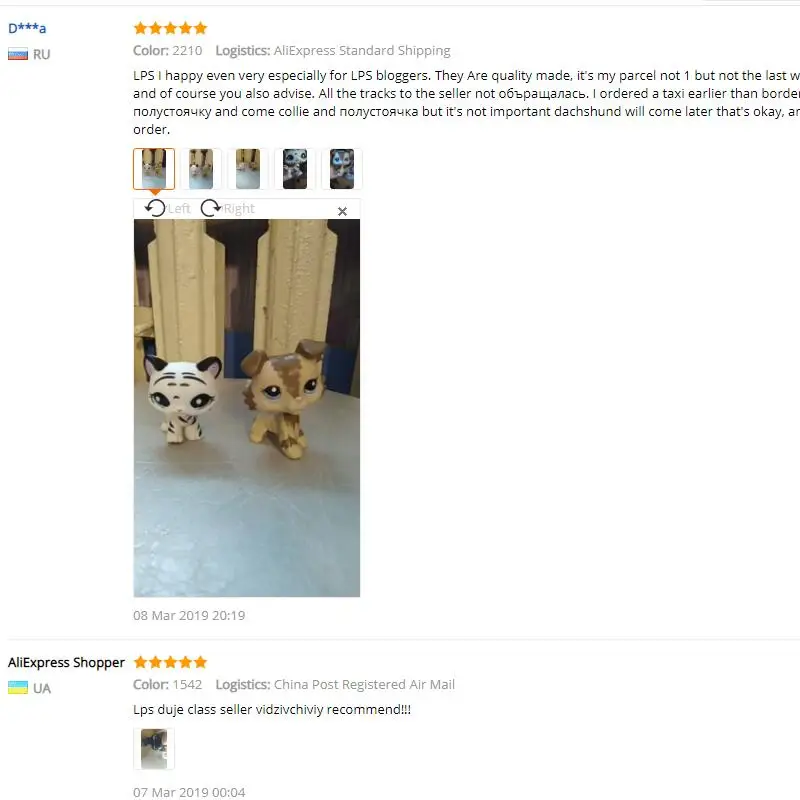Open the second photo thumbnail in D***a's review
Image resolution: width=800 pixels, height=800 pixels.
(201, 169)
